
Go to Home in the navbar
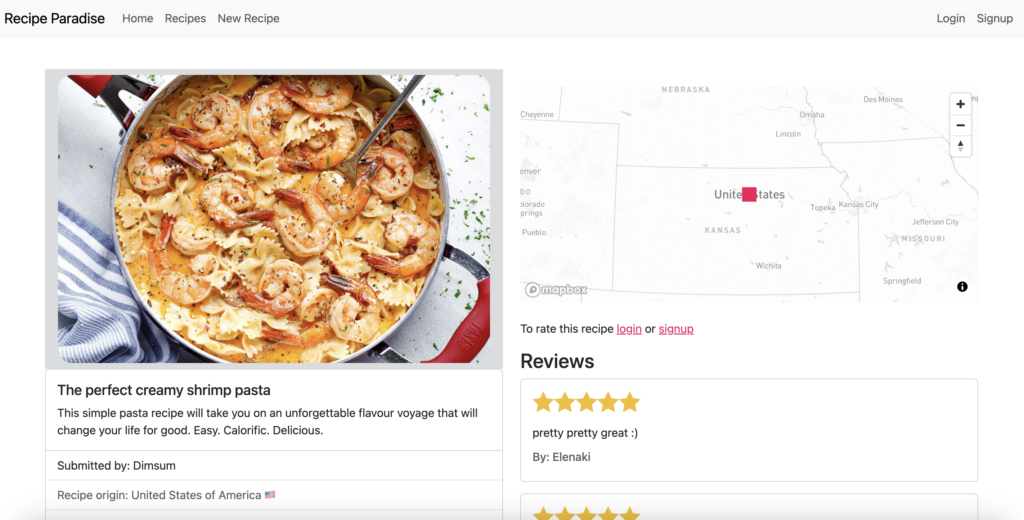(138, 18)
